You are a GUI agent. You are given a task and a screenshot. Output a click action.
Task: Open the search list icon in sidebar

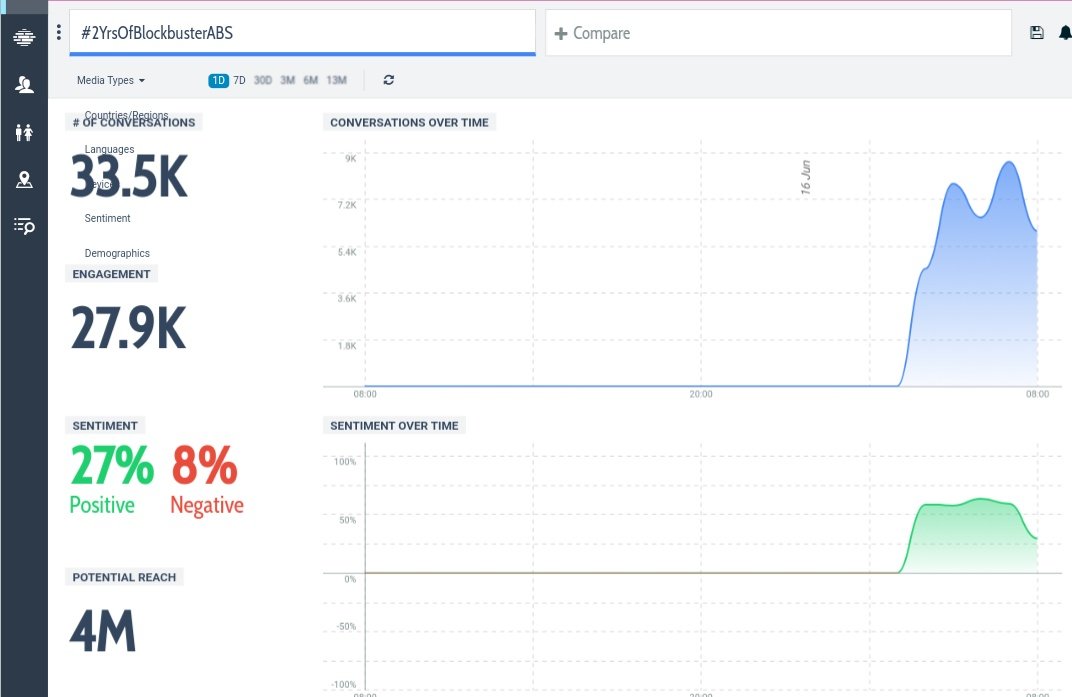point(24,226)
